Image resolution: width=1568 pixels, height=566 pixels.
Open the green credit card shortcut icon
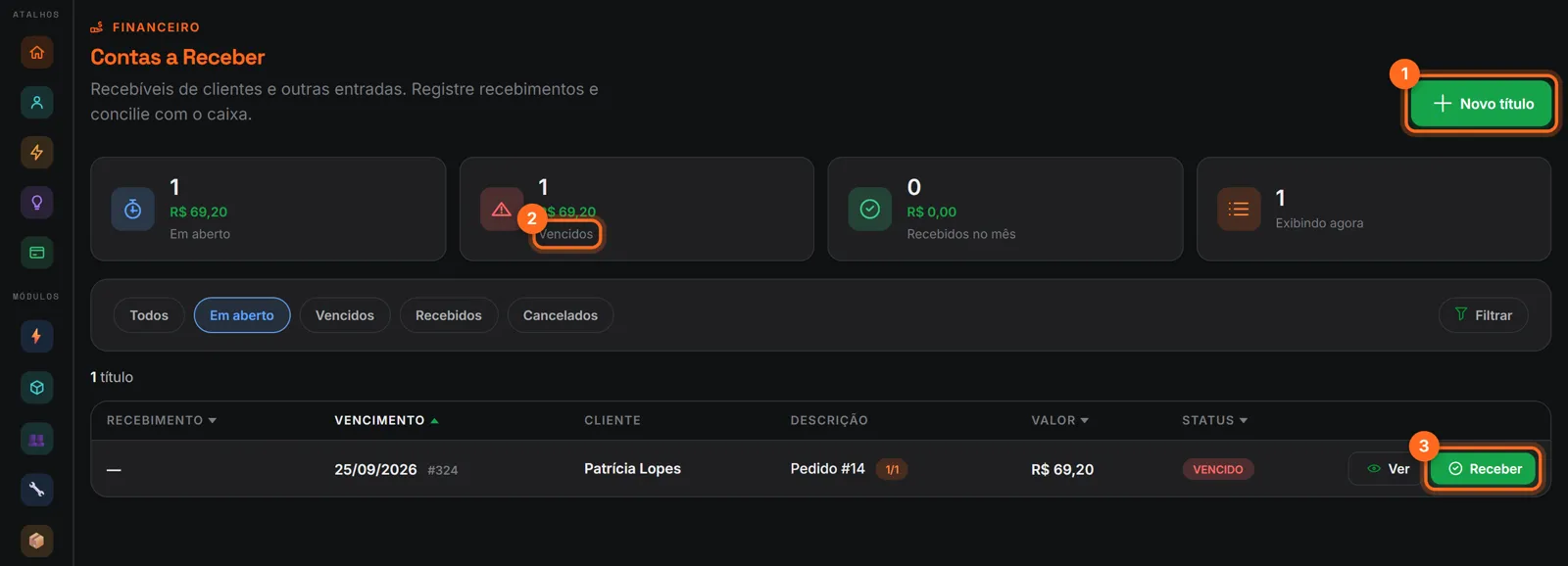click(x=36, y=253)
